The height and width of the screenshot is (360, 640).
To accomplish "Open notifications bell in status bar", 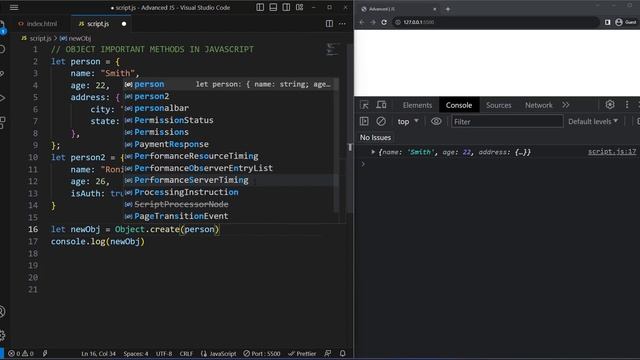I will (x=342, y=353).
